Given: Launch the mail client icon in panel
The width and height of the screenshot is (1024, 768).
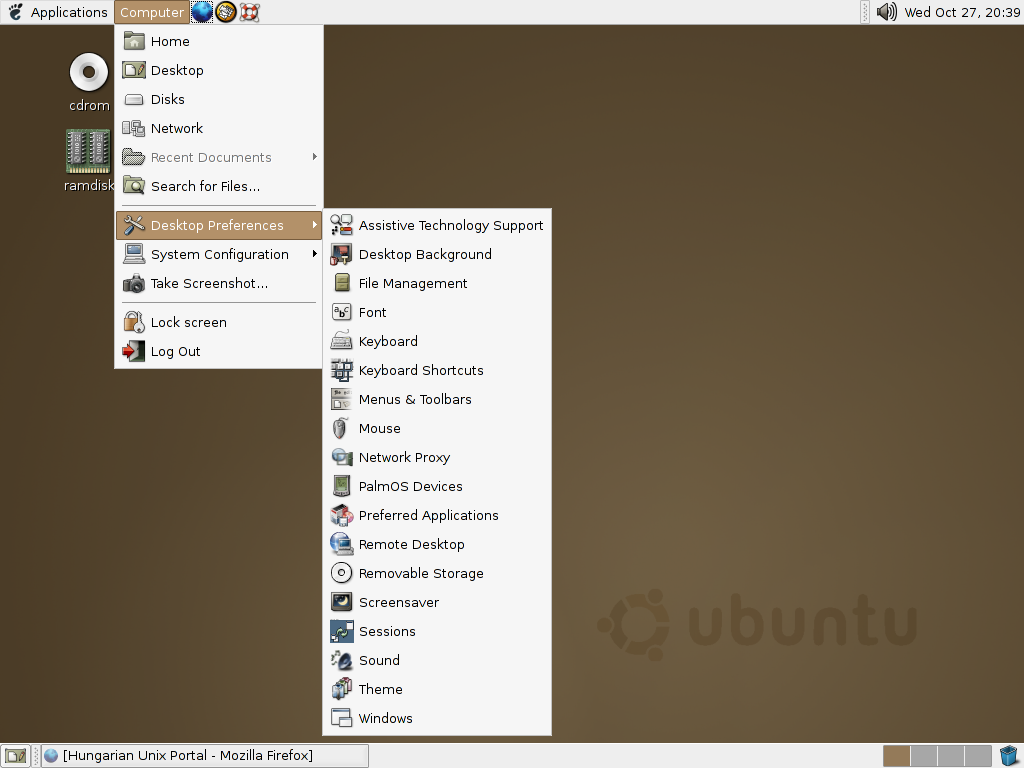Looking at the screenshot, I should [x=226, y=12].
